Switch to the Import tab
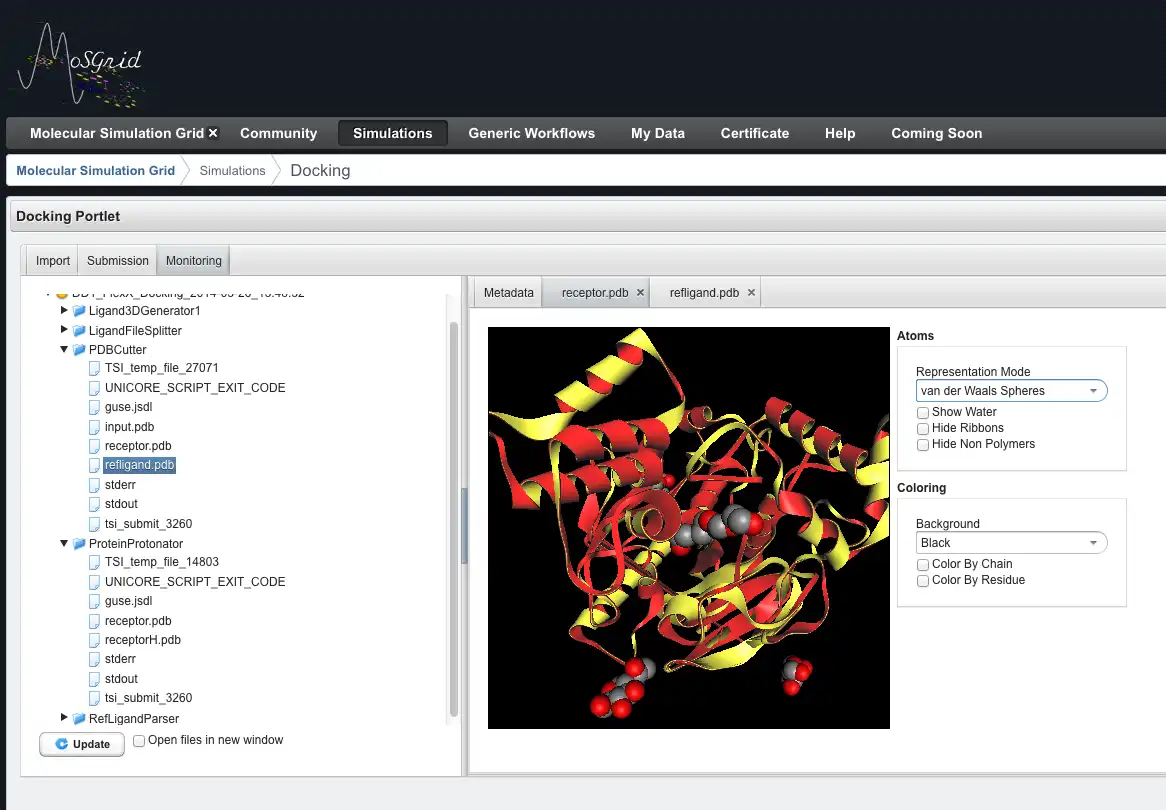Image resolution: width=1166 pixels, height=810 pixels. point(53,261)
